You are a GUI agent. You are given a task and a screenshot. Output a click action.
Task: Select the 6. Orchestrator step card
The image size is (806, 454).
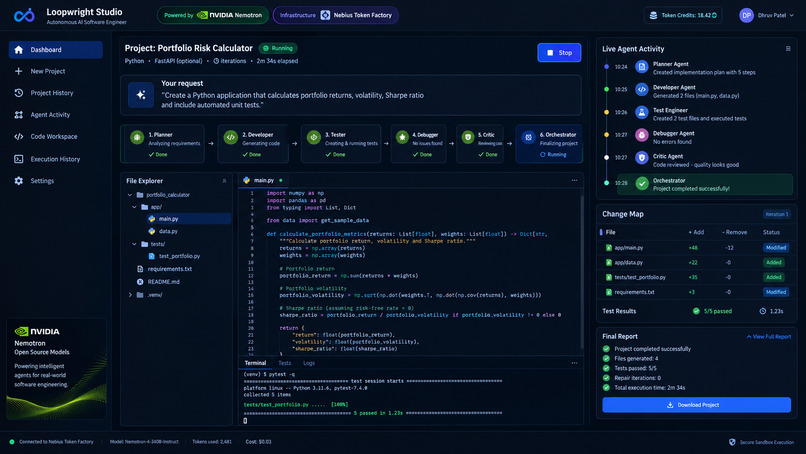point(549,144)
